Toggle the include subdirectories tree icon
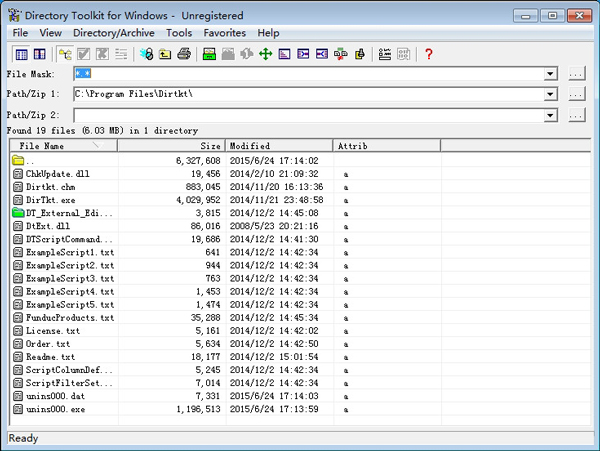Image resolution: width=600 pixels, height=451 pixels. click(65, 54)
